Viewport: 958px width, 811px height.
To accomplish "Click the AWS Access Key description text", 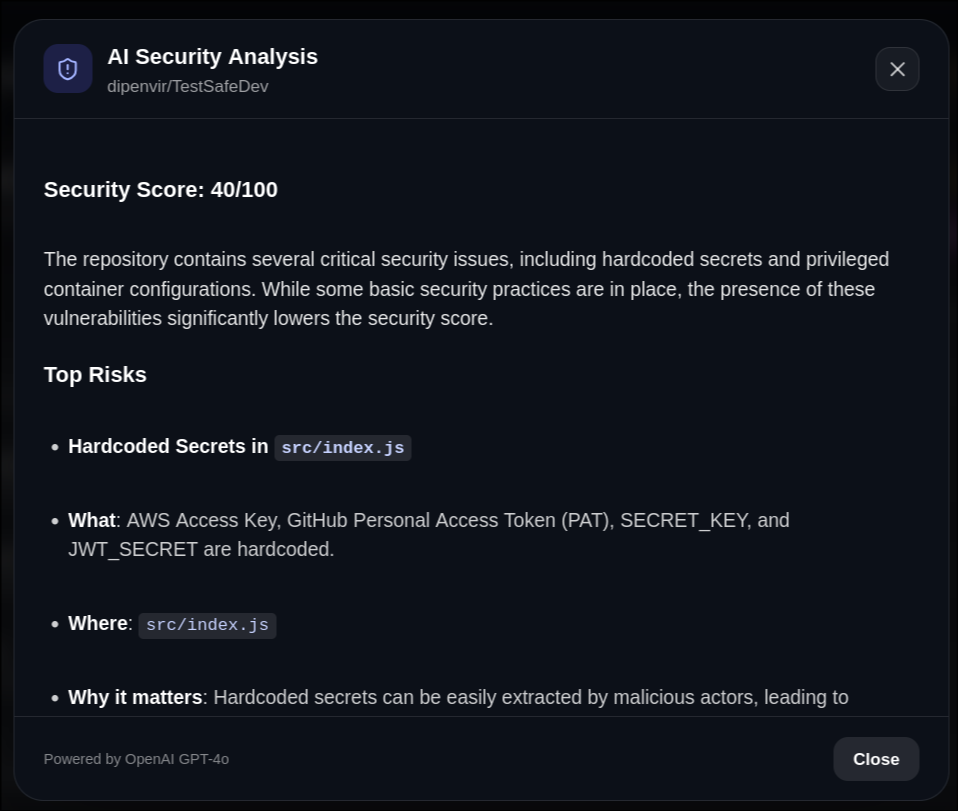I will pyautogui.click(x=457, y=521).
